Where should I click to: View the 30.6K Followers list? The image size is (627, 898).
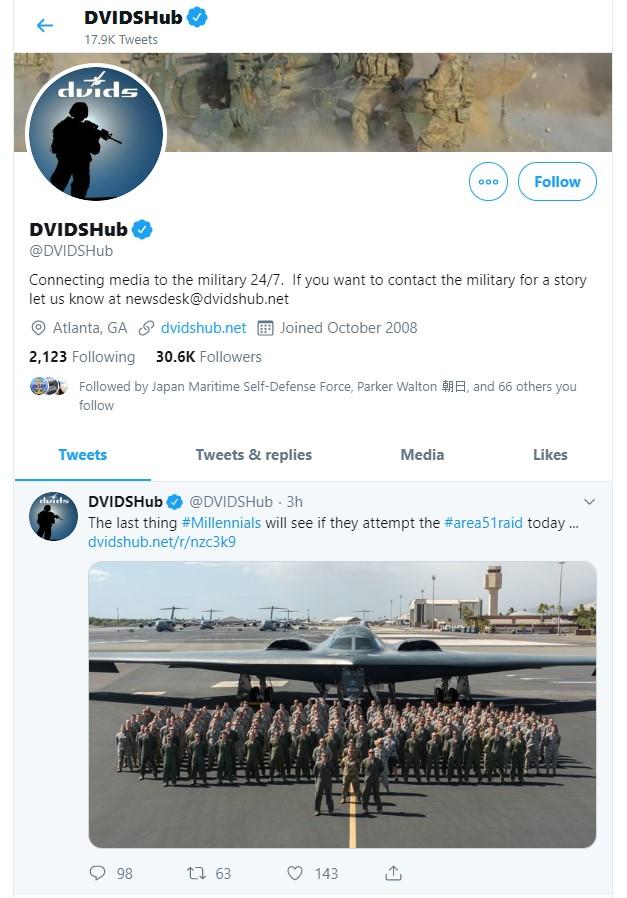tap(208, 357)
